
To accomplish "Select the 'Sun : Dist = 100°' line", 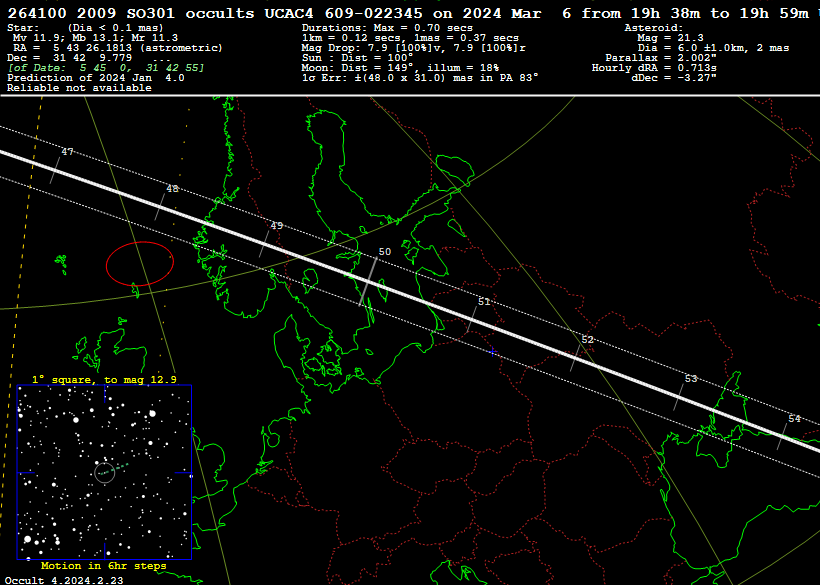I will coord(357,58).
